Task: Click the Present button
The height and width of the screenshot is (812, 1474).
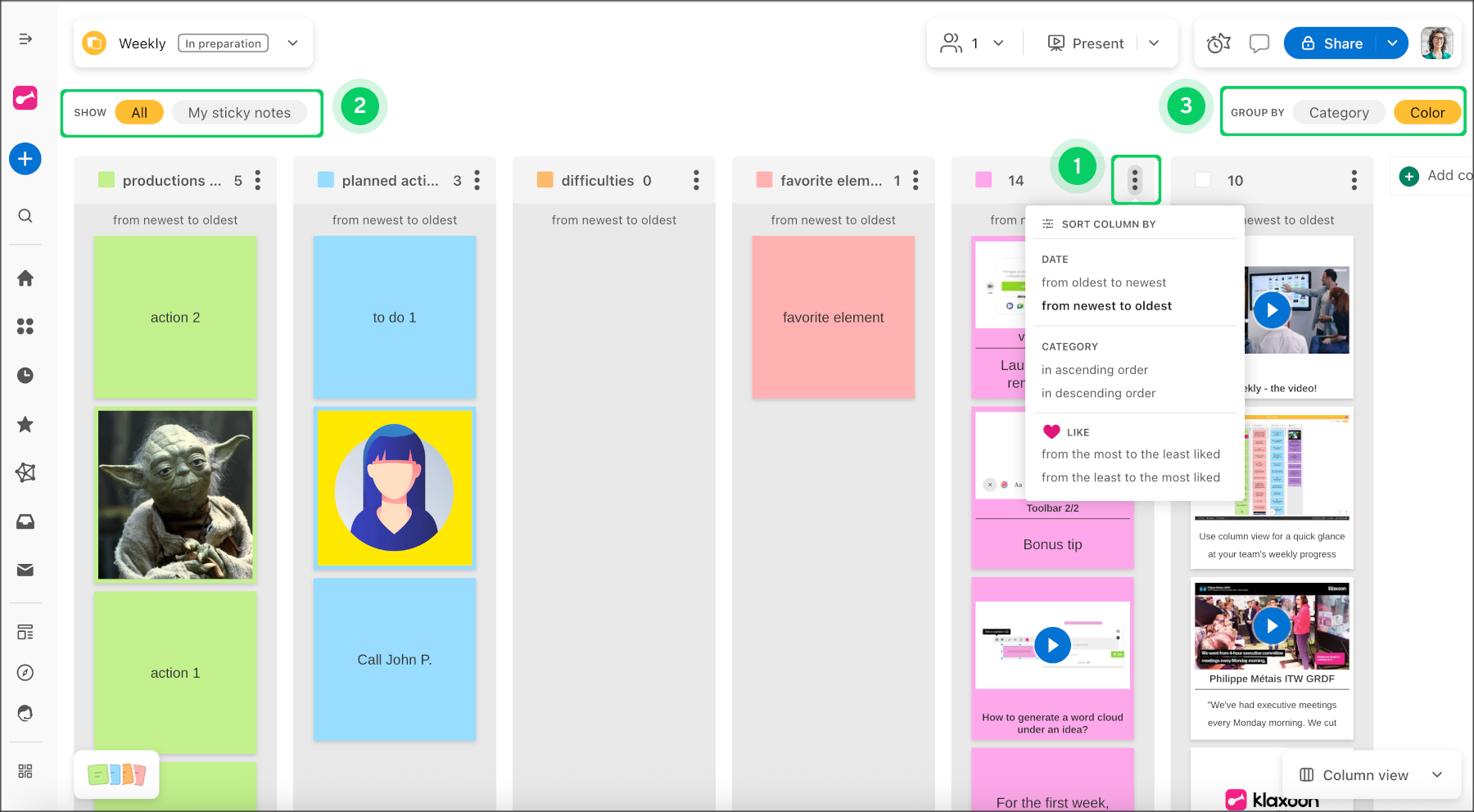Action: (x=1087, y=43)
